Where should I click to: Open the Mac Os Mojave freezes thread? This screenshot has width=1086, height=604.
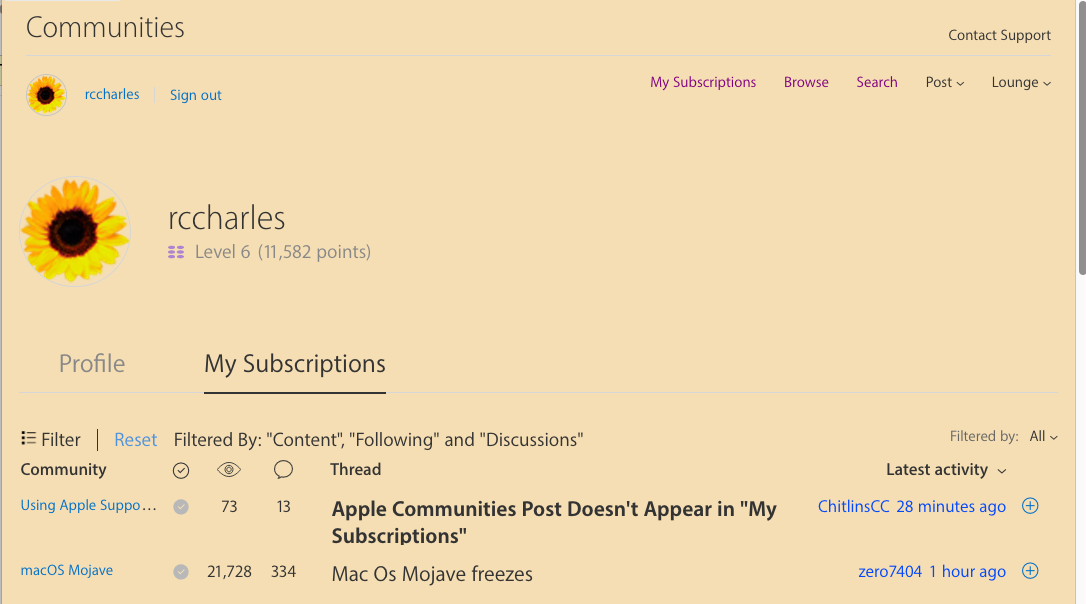pyautogui.click(x=432, y=574)
